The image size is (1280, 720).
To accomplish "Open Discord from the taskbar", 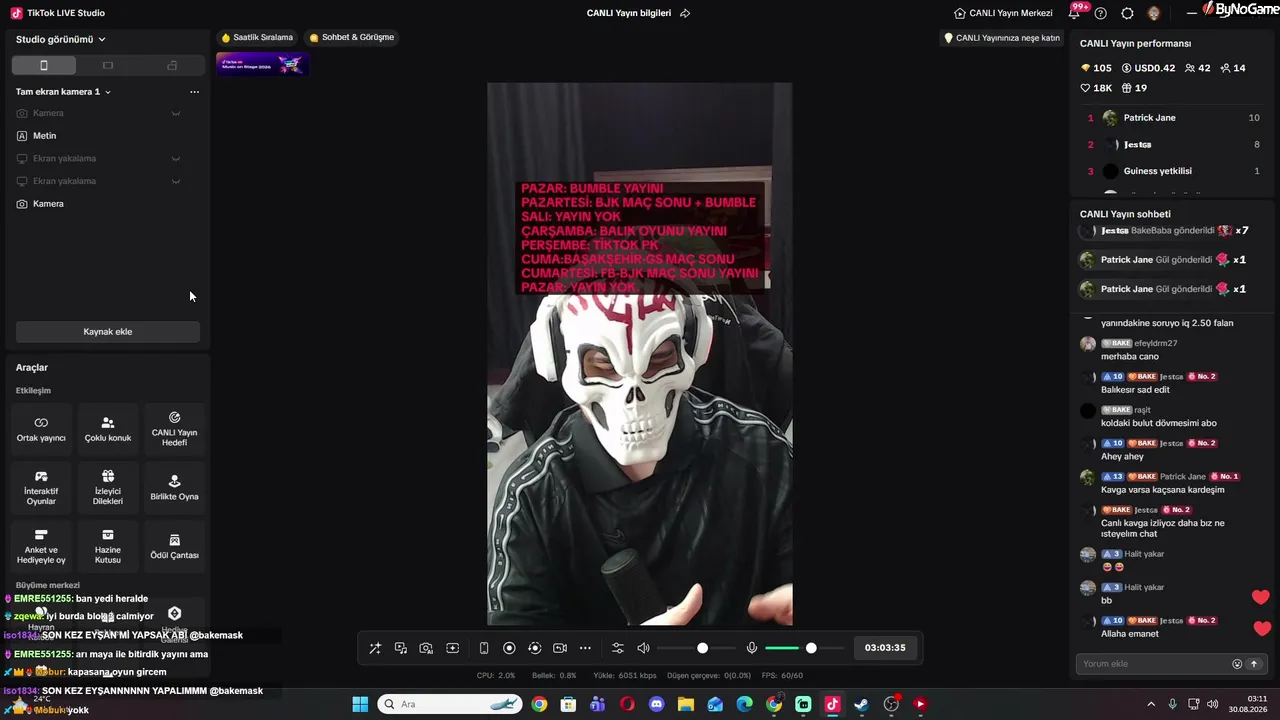I will click(656, 704).
